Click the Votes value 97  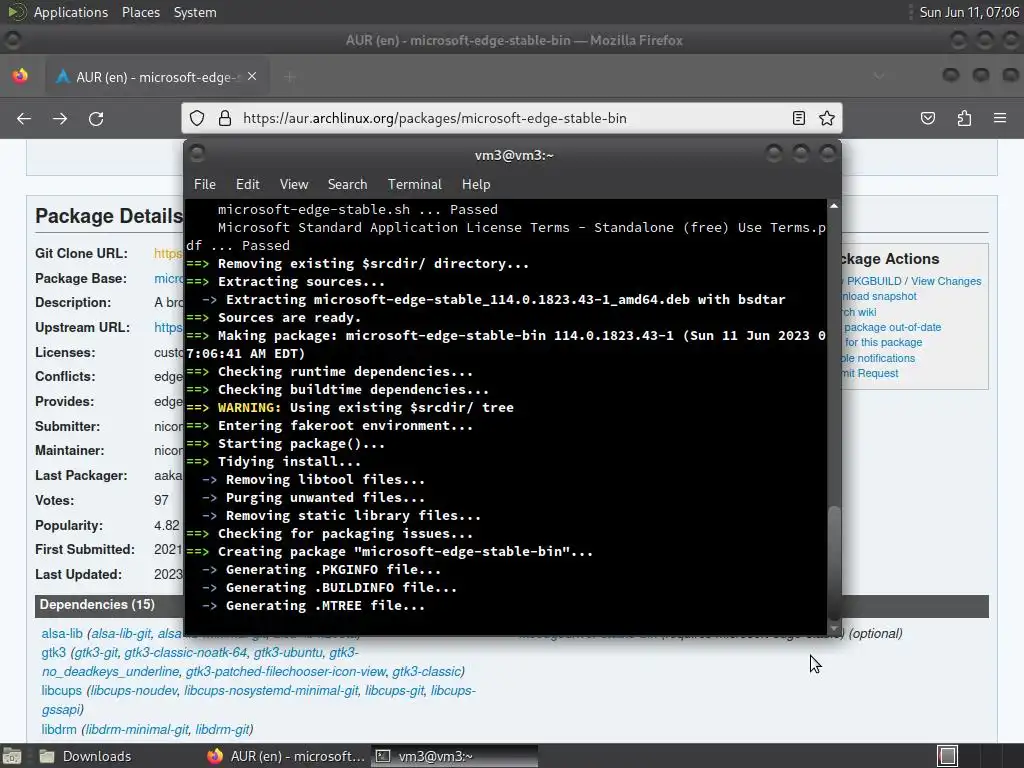coord(161,500)
